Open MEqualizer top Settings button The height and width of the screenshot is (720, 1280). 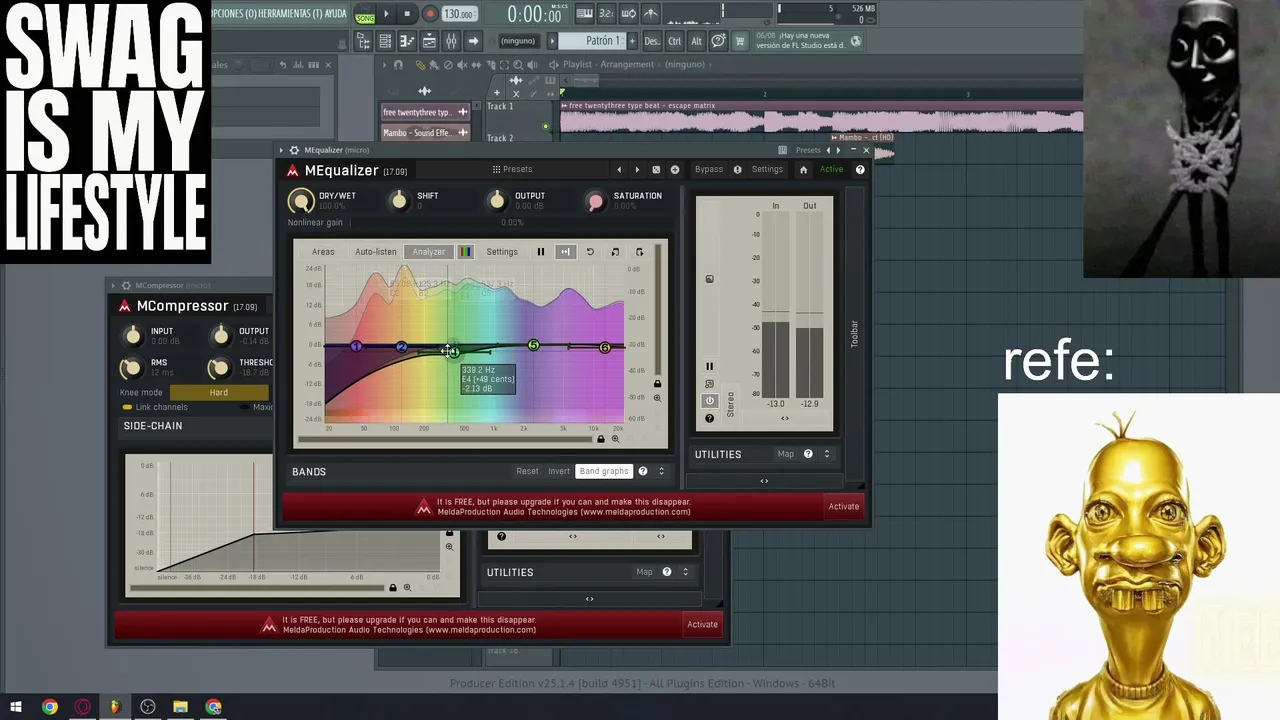(x=767, y=170)
